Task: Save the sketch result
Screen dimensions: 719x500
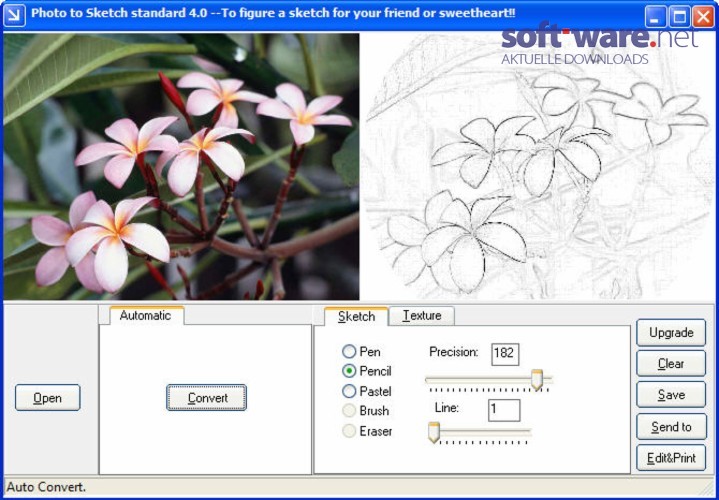Action: coord(671,395)
